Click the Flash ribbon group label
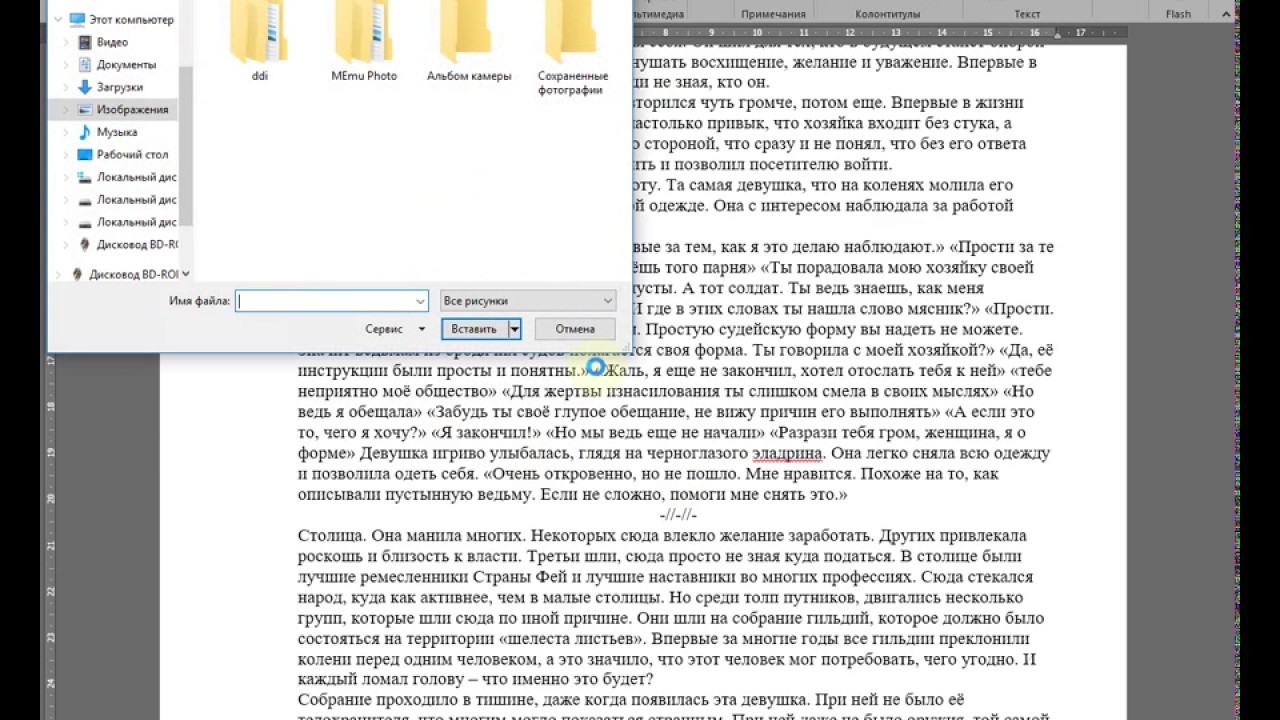Screen dimensions: 1280x720 [x=1178, y=14]
